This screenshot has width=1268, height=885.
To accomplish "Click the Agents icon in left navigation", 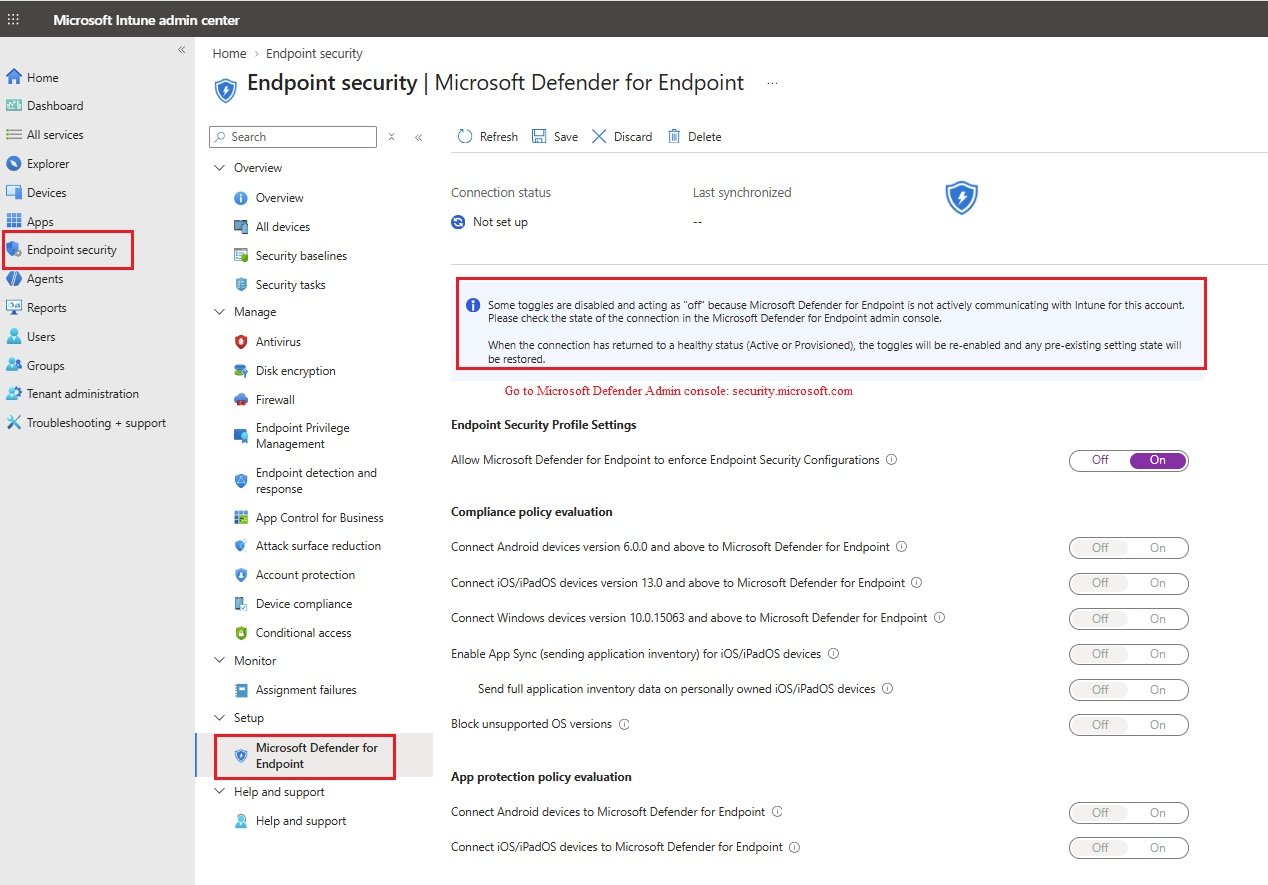I will (x=14, y=279).
